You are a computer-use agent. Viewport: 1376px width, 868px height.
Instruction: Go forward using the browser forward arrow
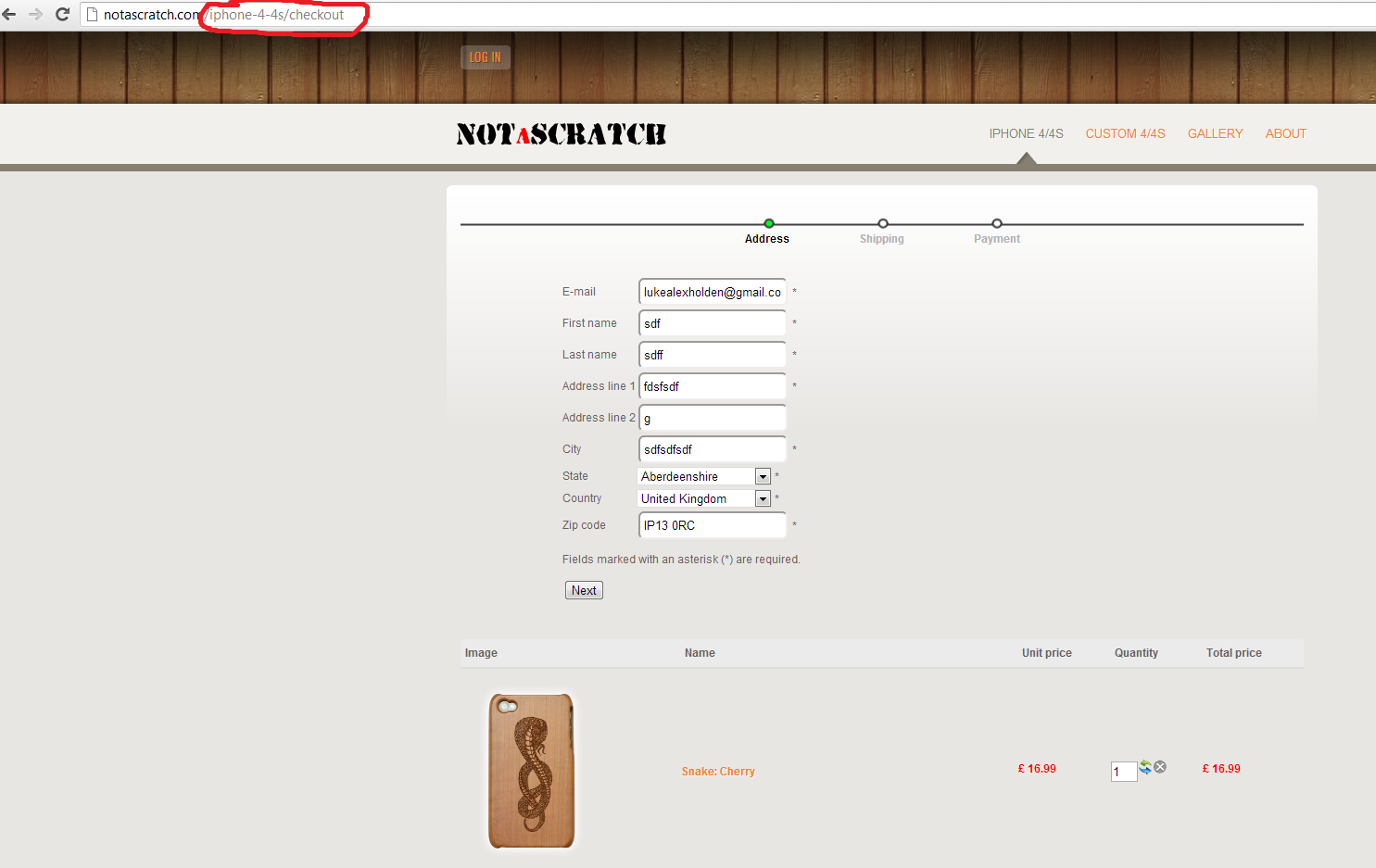click(35, 15)
